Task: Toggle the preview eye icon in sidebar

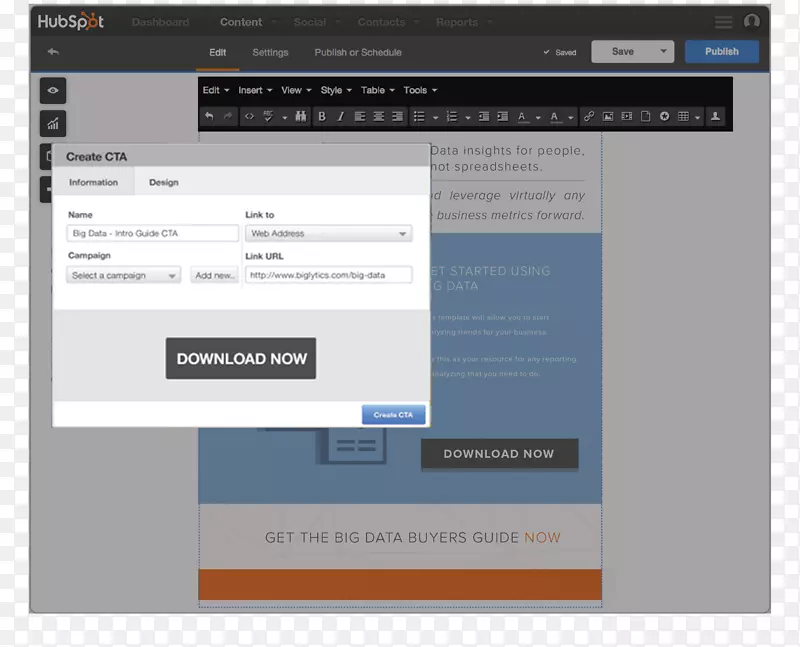Action: click(x=53, y=91)
